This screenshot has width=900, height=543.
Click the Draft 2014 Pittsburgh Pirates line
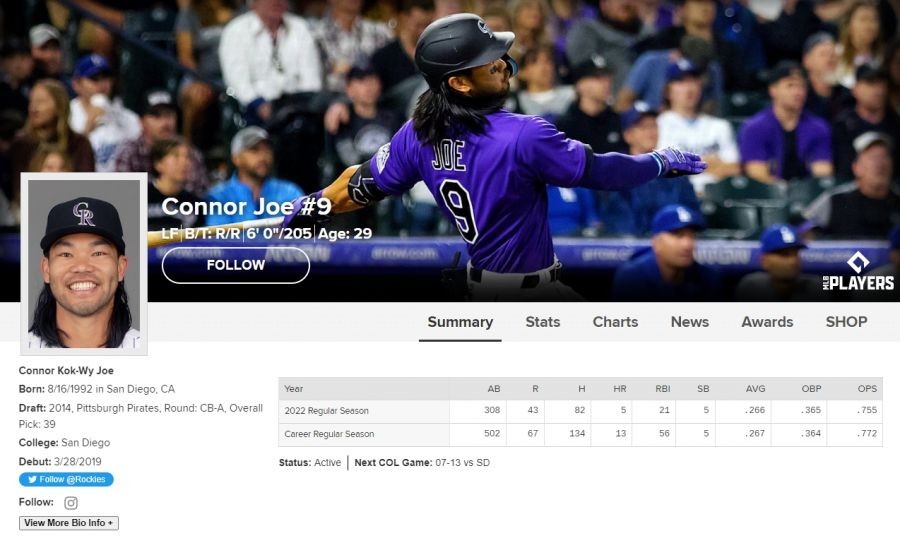coord(141,416)
